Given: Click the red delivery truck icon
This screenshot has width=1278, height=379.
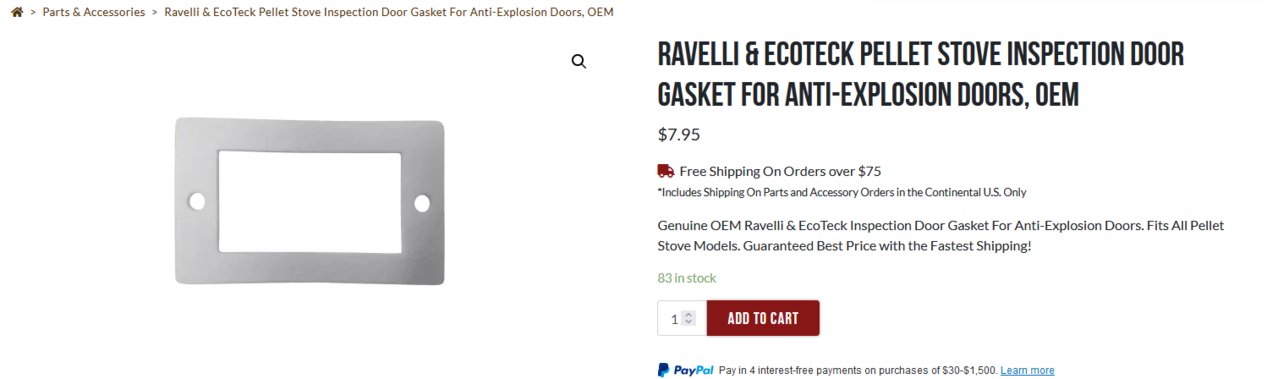Looking at the screenshot, I should click(666, 171).
